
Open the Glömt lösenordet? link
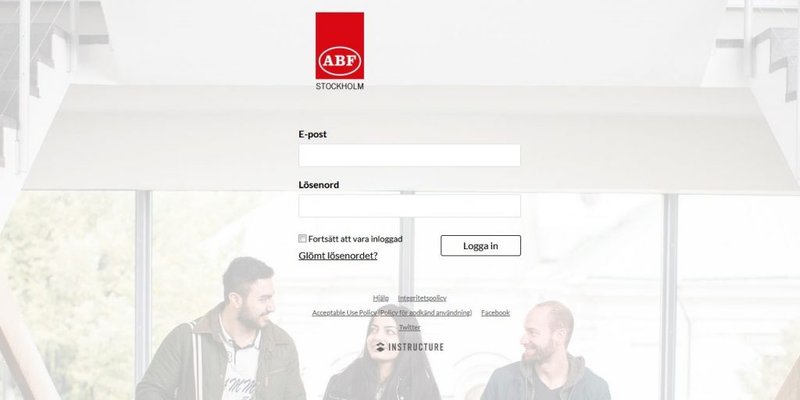[x=338, y=256]
